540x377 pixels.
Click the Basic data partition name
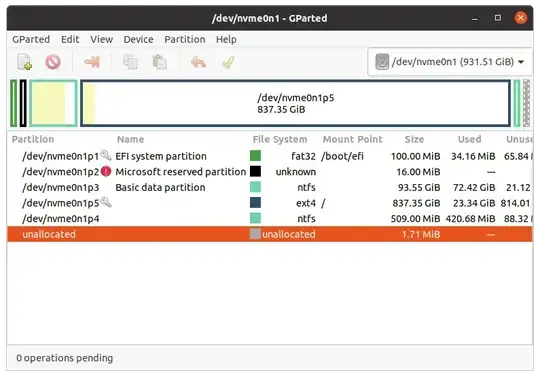(x=160, y=187)
